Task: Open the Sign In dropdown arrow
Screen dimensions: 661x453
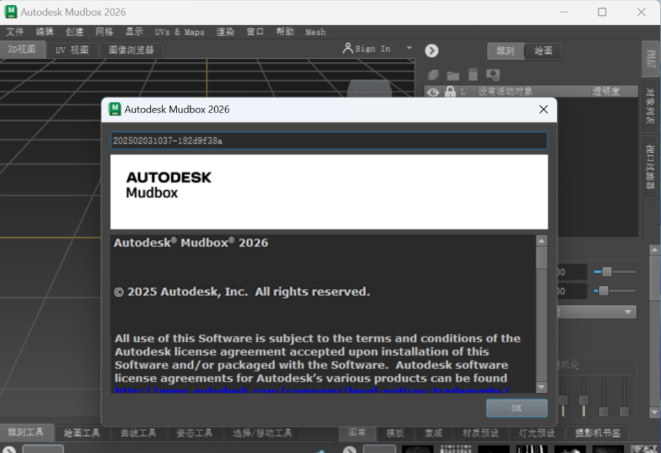Action: coord(409,48)
